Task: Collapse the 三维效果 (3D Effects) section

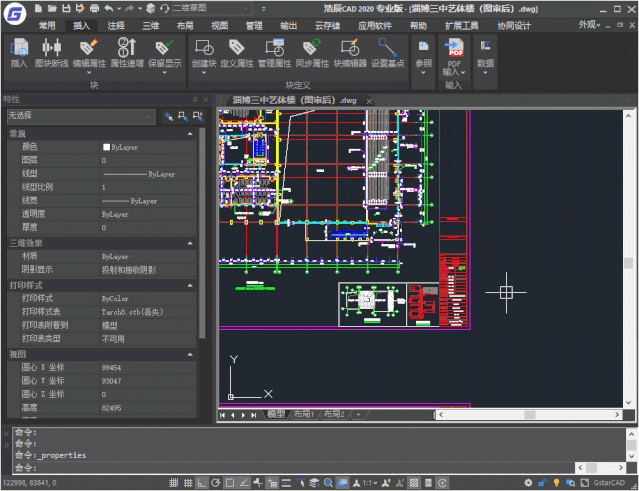Action: pyautogui.click(x=190, y=243)
